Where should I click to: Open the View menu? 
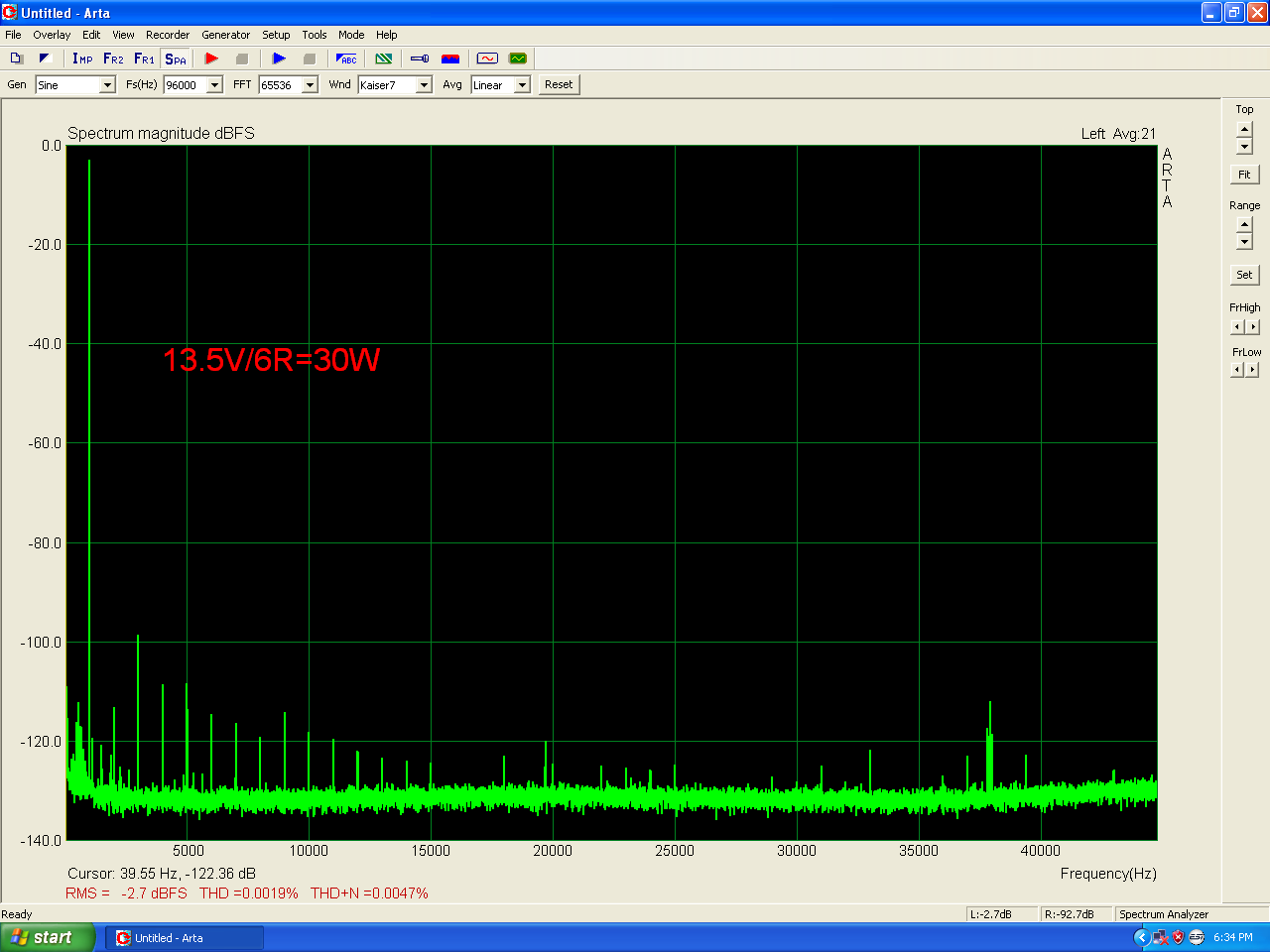coord(123,35)
